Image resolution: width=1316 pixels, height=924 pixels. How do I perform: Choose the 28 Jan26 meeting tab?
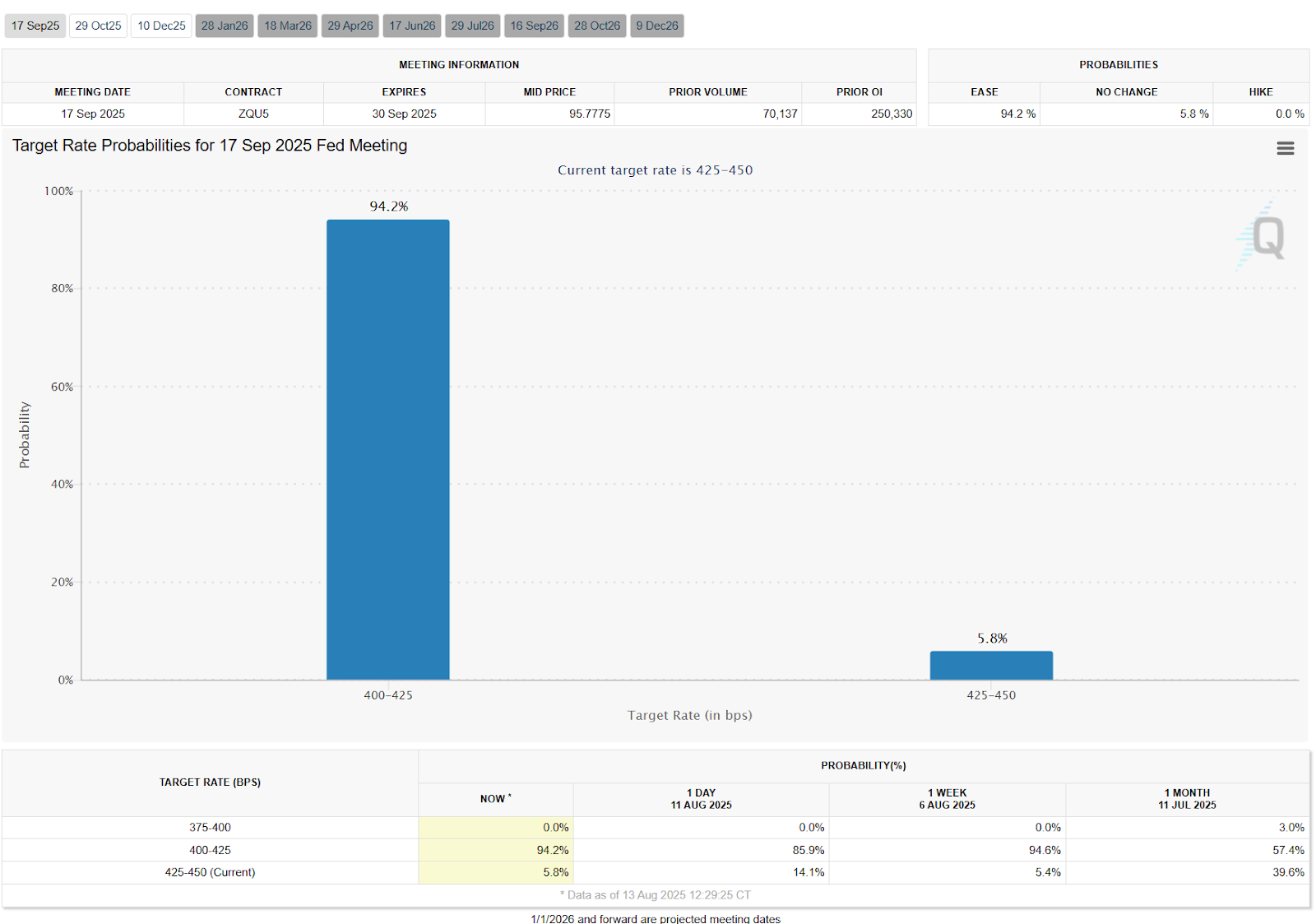tap(225, 26)
